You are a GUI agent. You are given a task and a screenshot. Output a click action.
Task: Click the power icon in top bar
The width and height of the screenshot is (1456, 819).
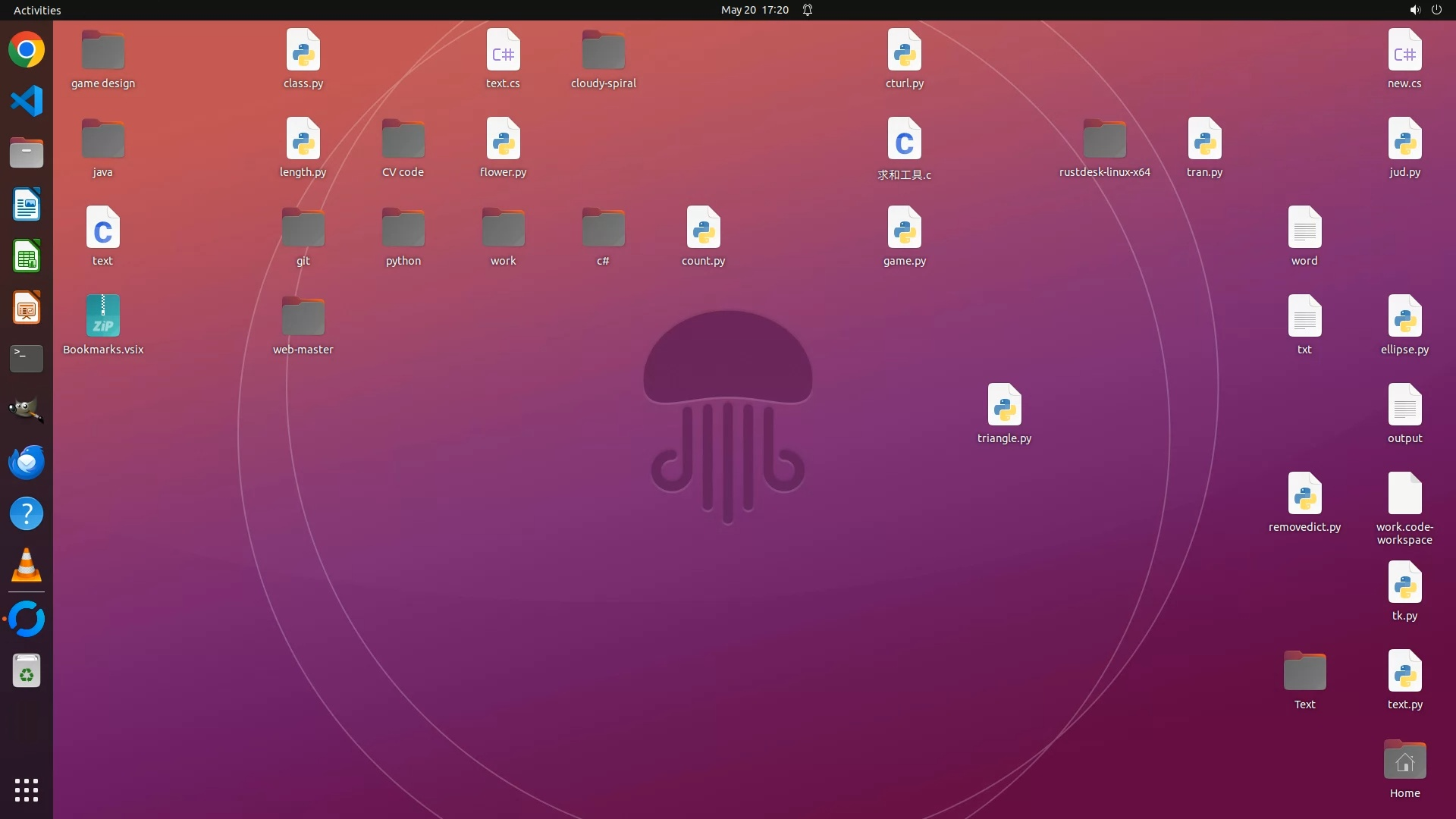[x=1436, y=10]
